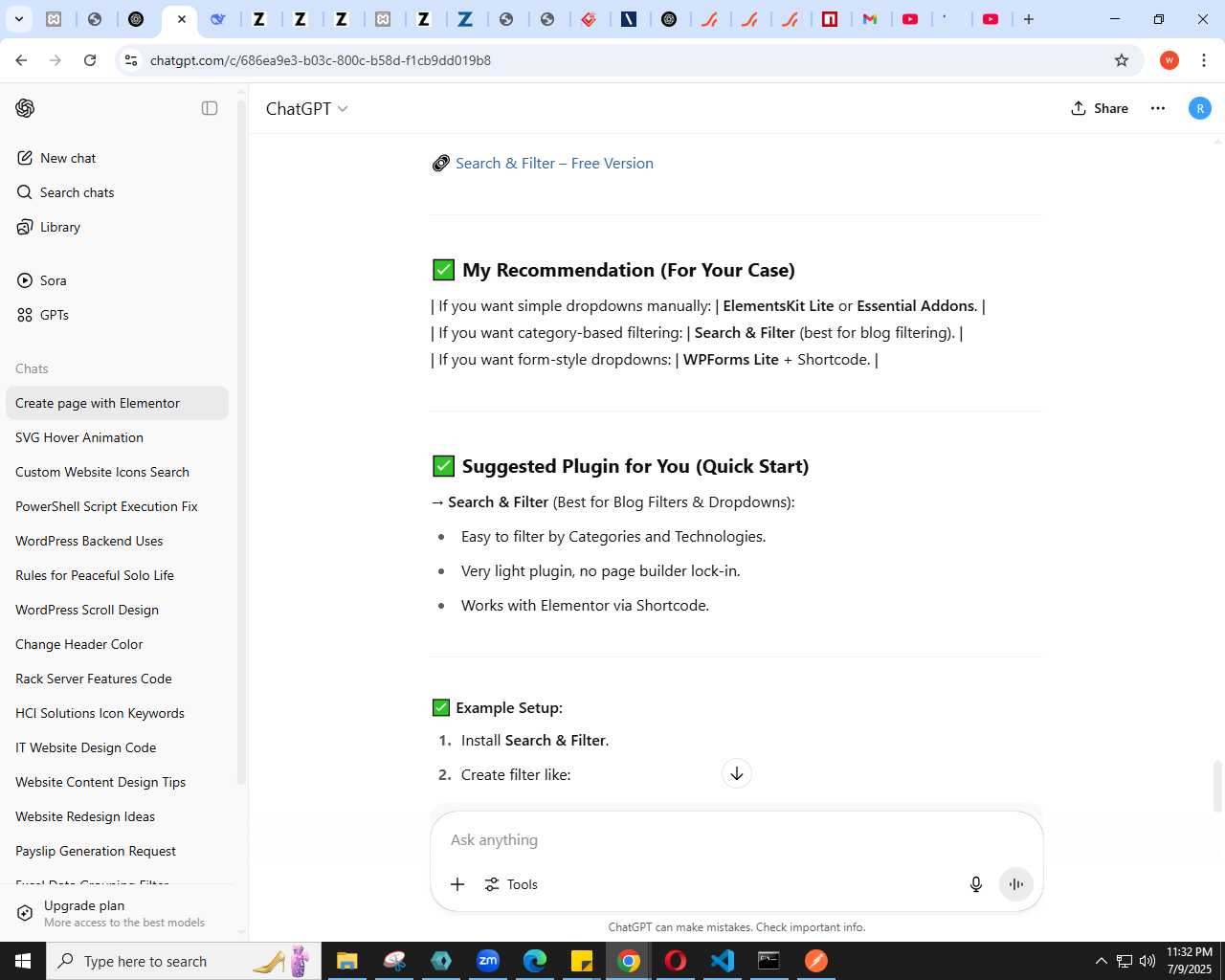1225x980 pixels.
Task: Open the Rack Server Features Code chat
Action: point(117,679)
